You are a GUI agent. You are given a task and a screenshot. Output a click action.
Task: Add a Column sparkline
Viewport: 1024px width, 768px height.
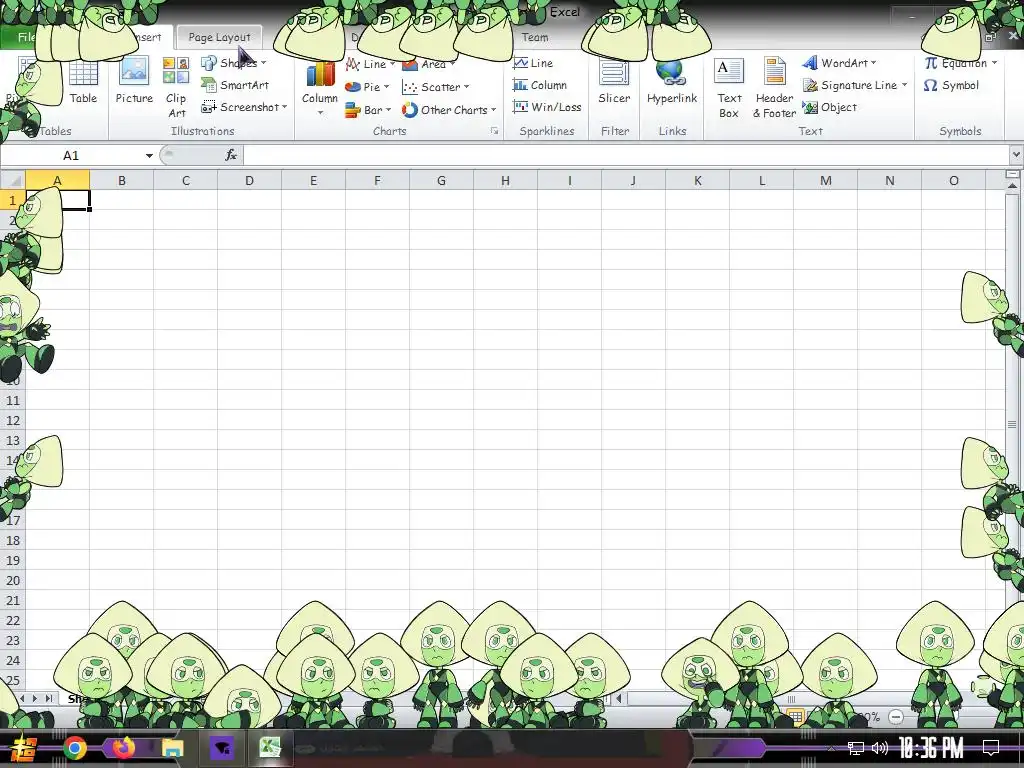click(539, 85)
